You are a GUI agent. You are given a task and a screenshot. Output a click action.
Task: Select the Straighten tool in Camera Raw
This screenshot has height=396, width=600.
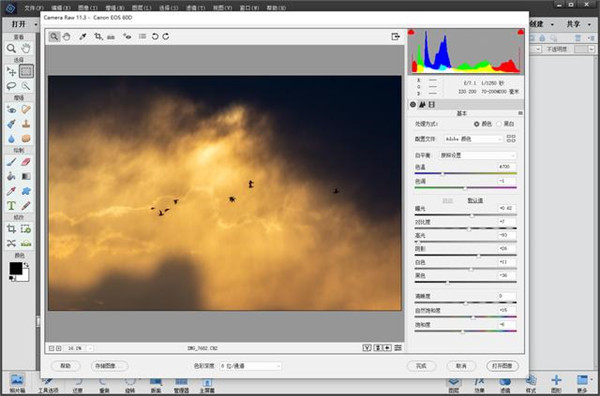(111, 37)
